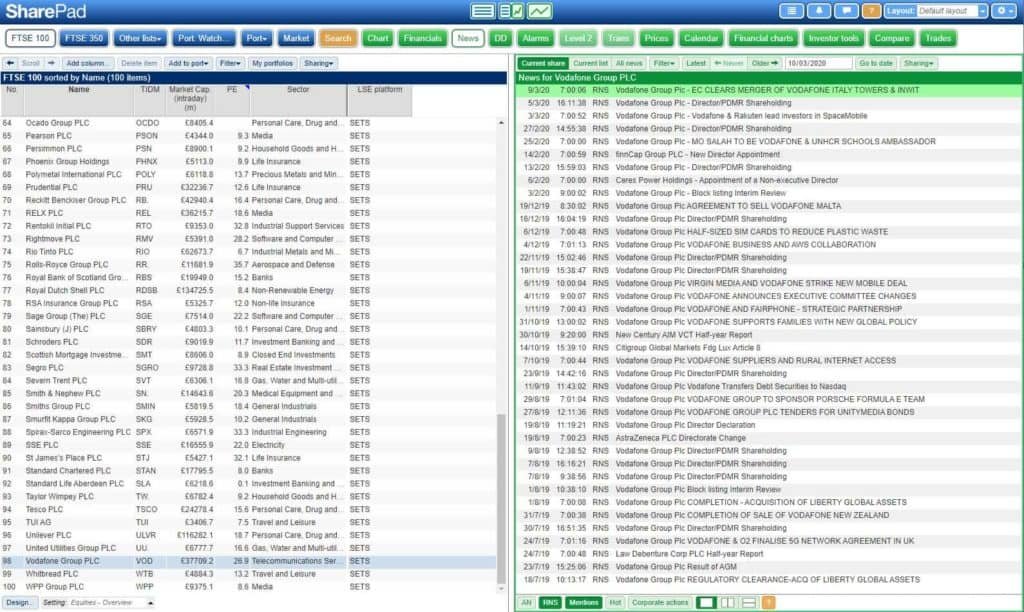Toggle the AN news source filter

click(x=526, y=602)
